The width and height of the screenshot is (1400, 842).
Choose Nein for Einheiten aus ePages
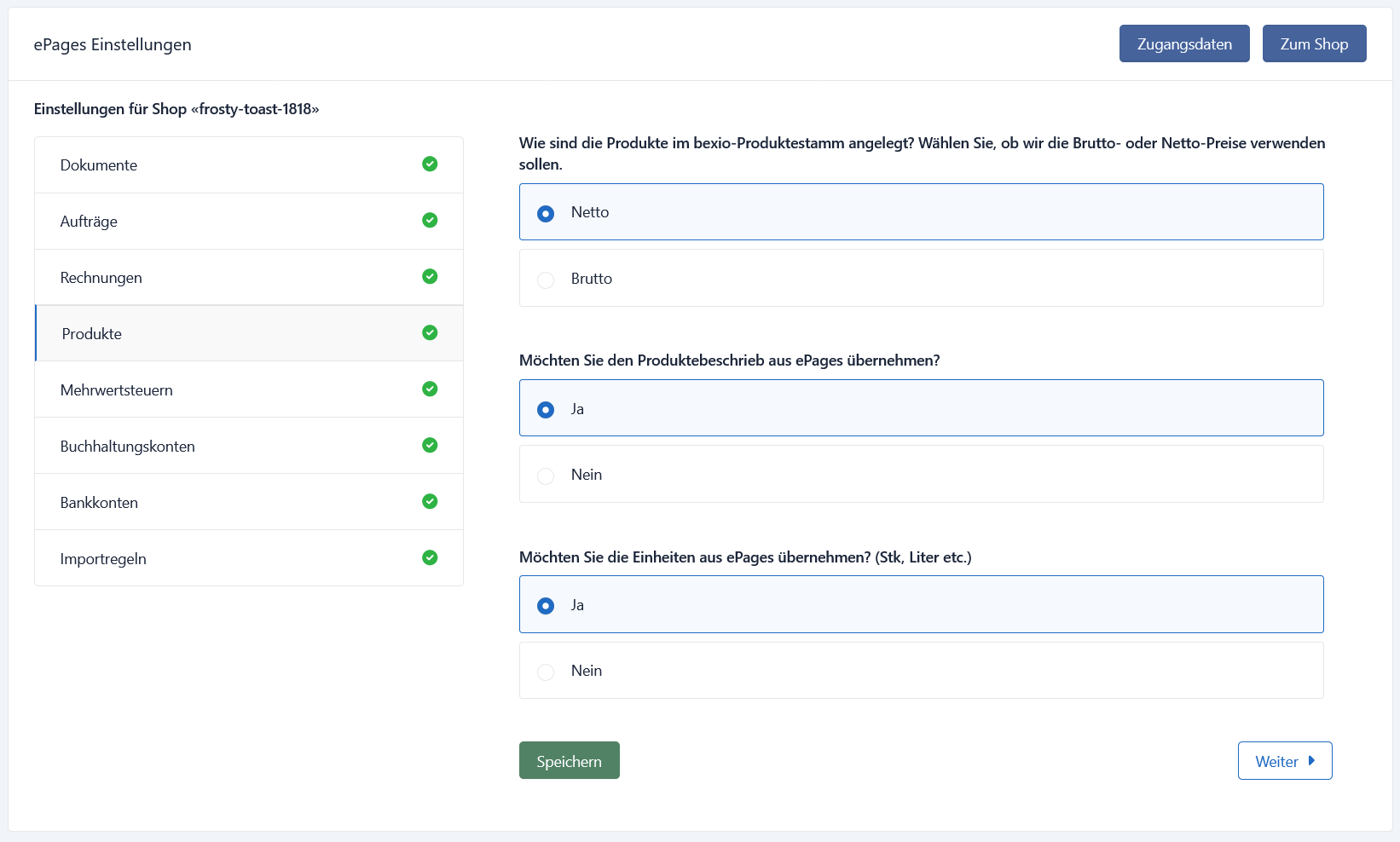921,671
